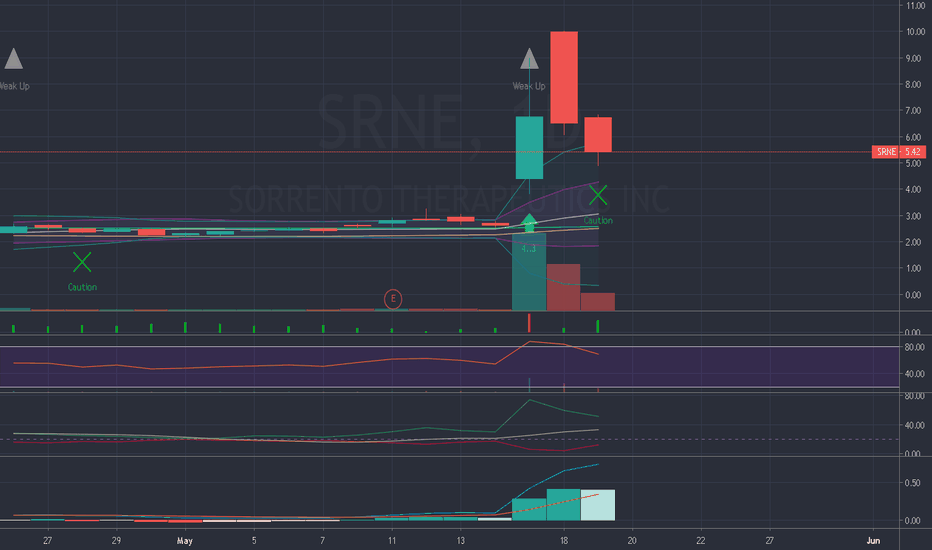Click the 2.00 price axis label
The image size is (932, 550).
(914, 242)
